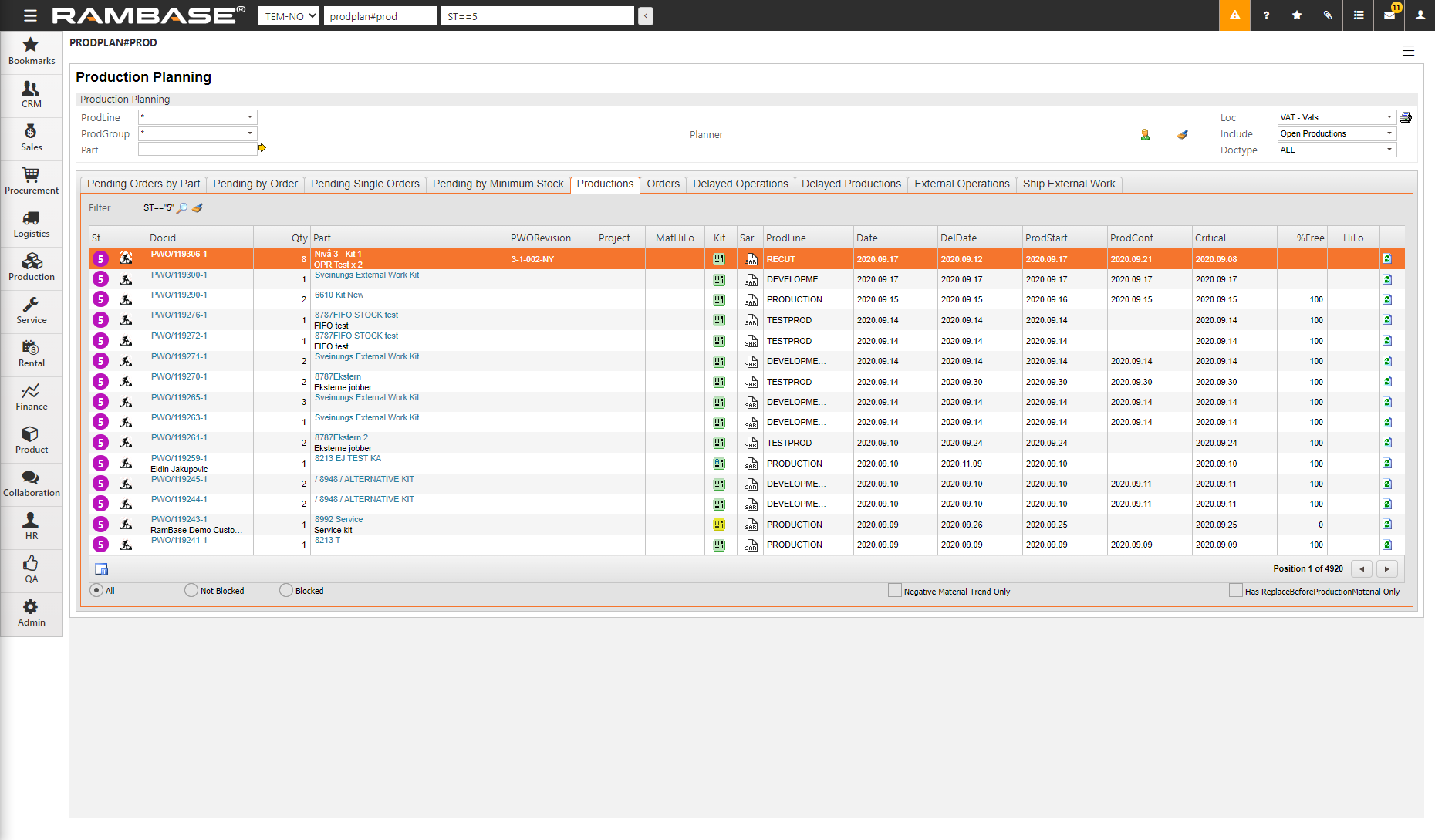The height and width of the screenshot is (840, 1435).
Task: Open the Bookmarks star in sidebar
Action: click(31, 50)
